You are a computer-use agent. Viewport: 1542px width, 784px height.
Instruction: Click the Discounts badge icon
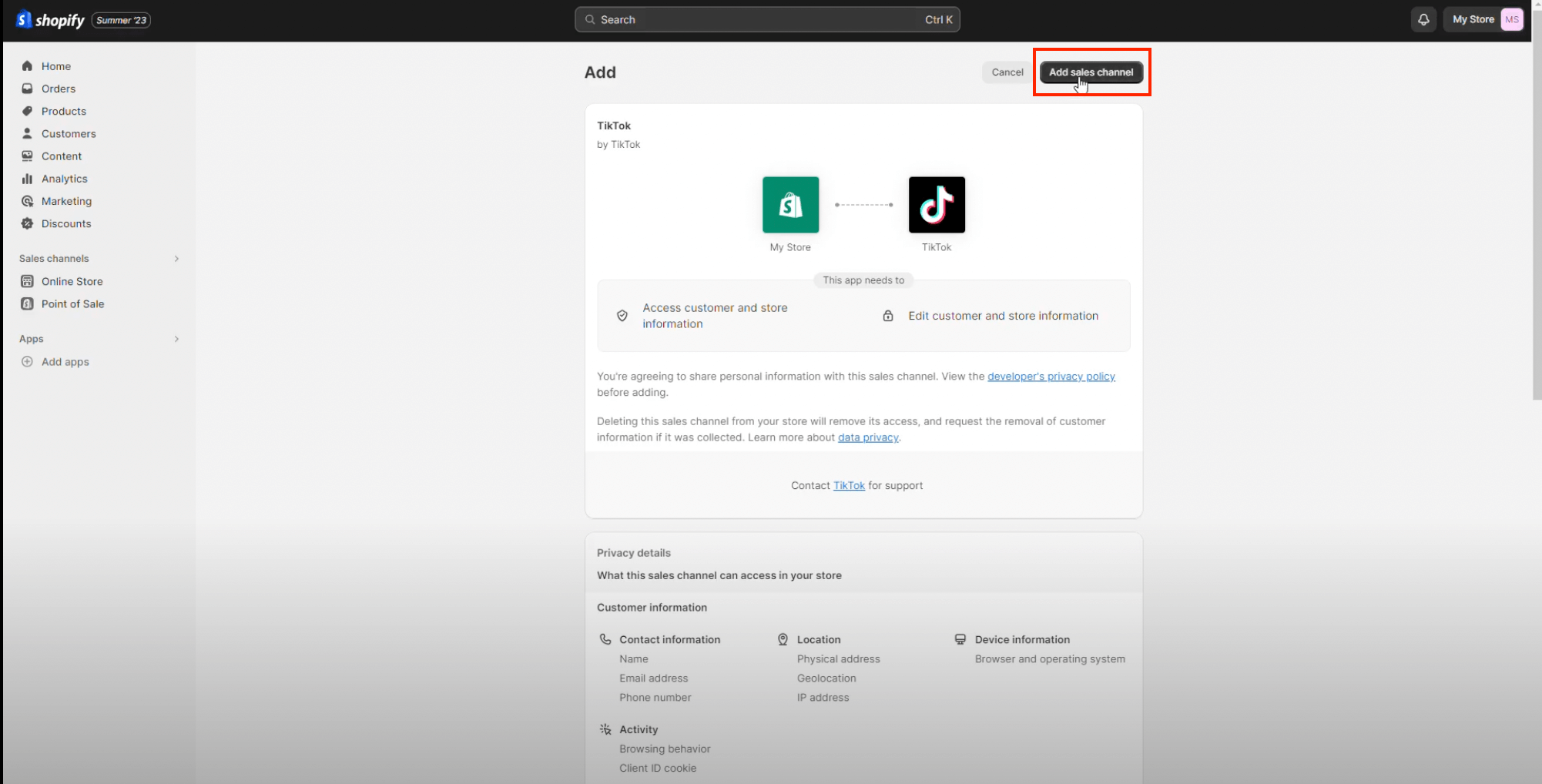coord(27,223)
